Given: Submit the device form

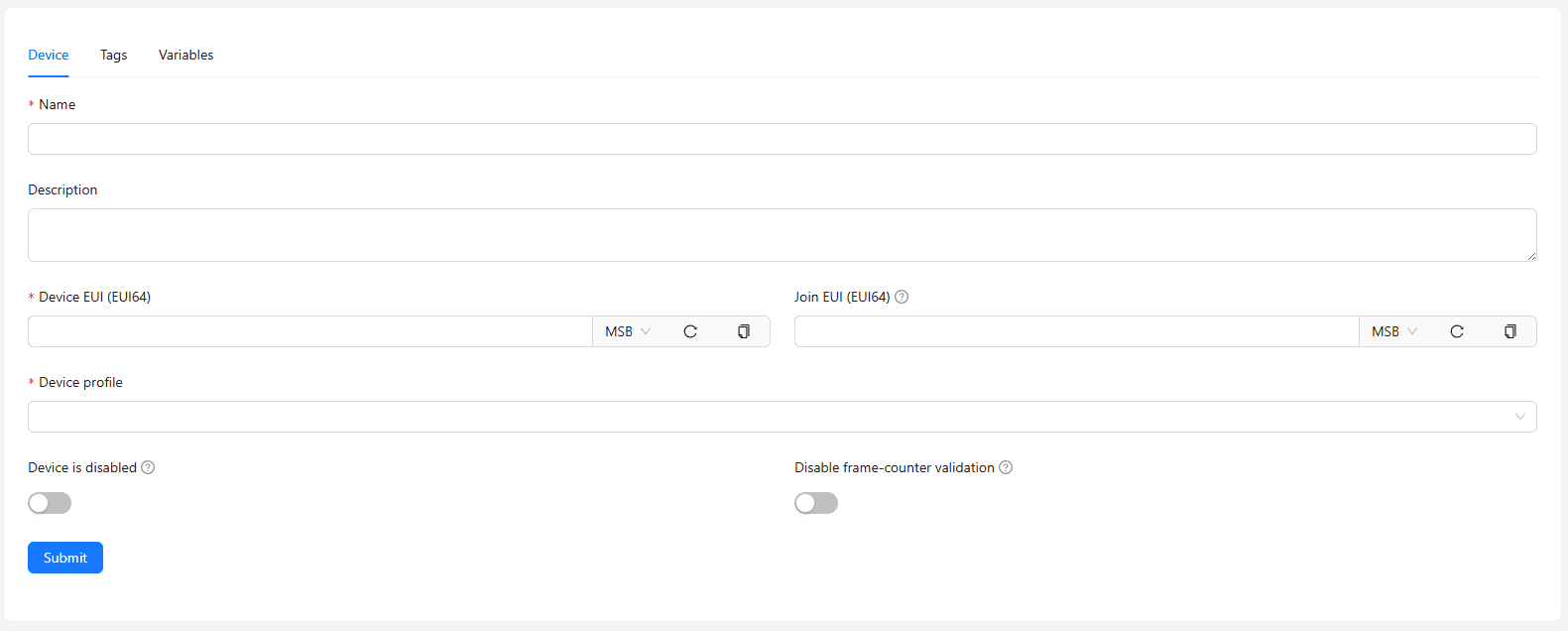Looking at the screenshot, I should click(64, 557).
